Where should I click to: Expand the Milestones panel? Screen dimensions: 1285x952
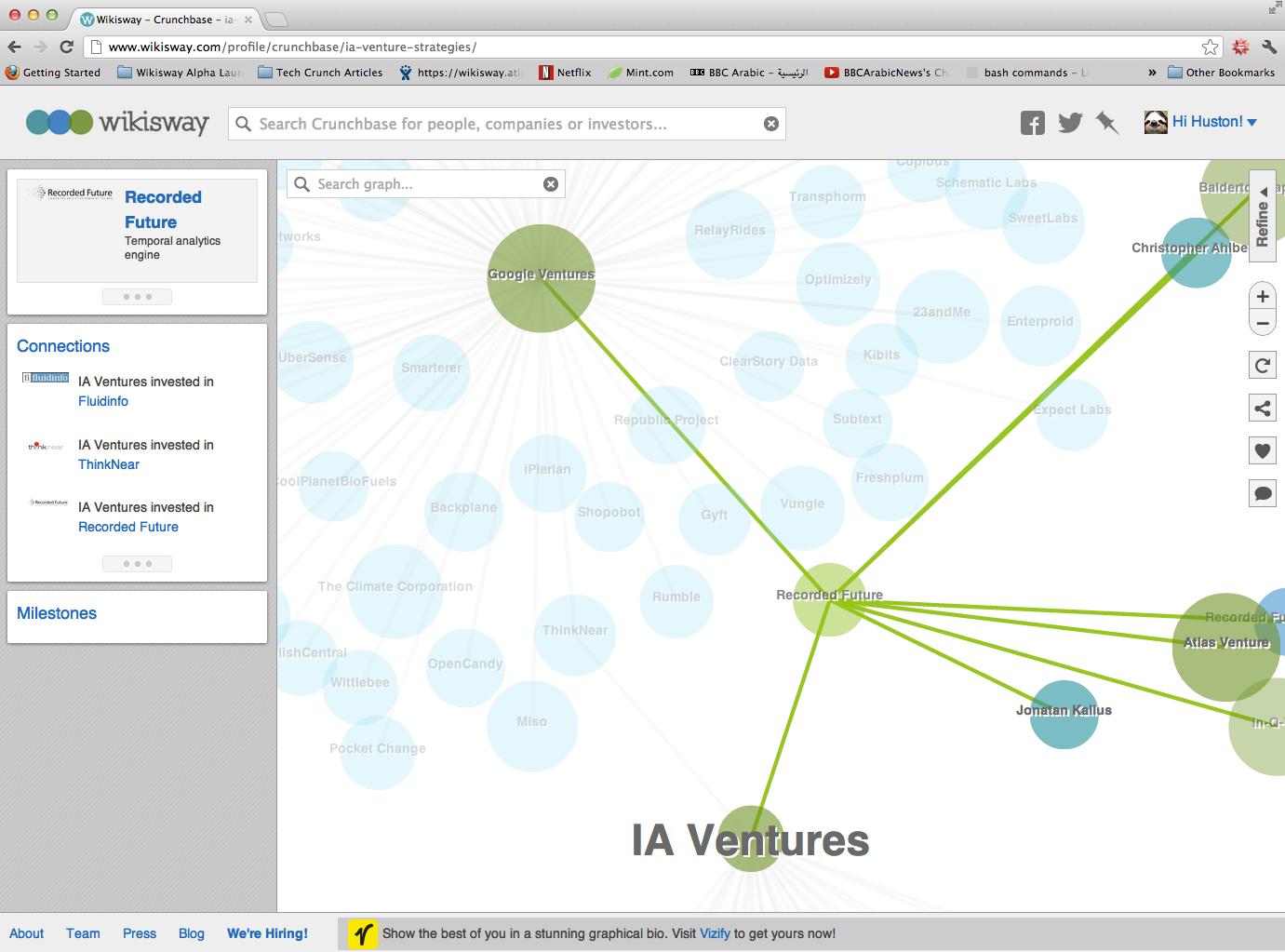coord(57,613)
